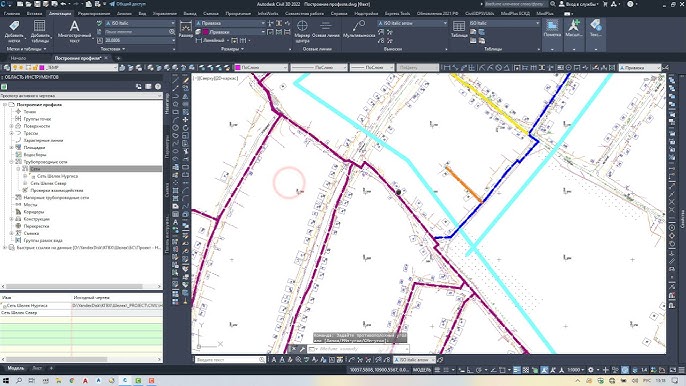
Task: Click the МОДЕЛЬ button in status bar
Action: [x=422, y=370]
